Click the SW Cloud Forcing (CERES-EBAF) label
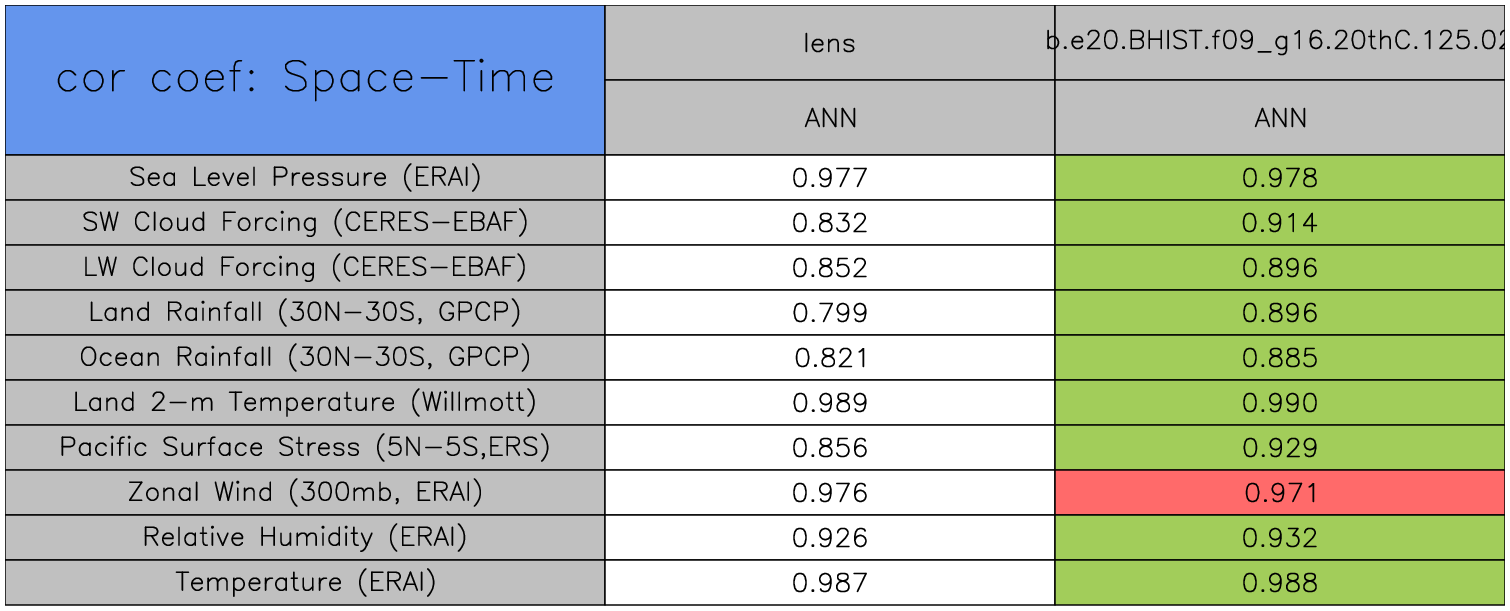The image size is (1510, 611). 305,222
